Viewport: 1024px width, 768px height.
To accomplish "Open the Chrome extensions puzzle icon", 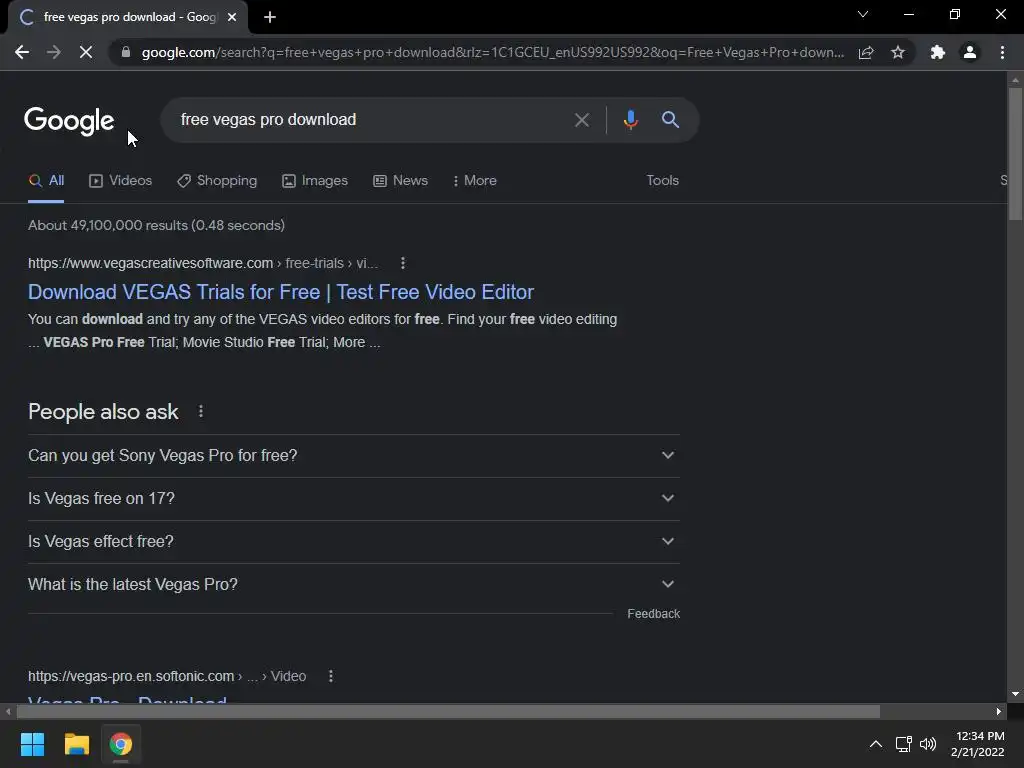I will (938, 52).
